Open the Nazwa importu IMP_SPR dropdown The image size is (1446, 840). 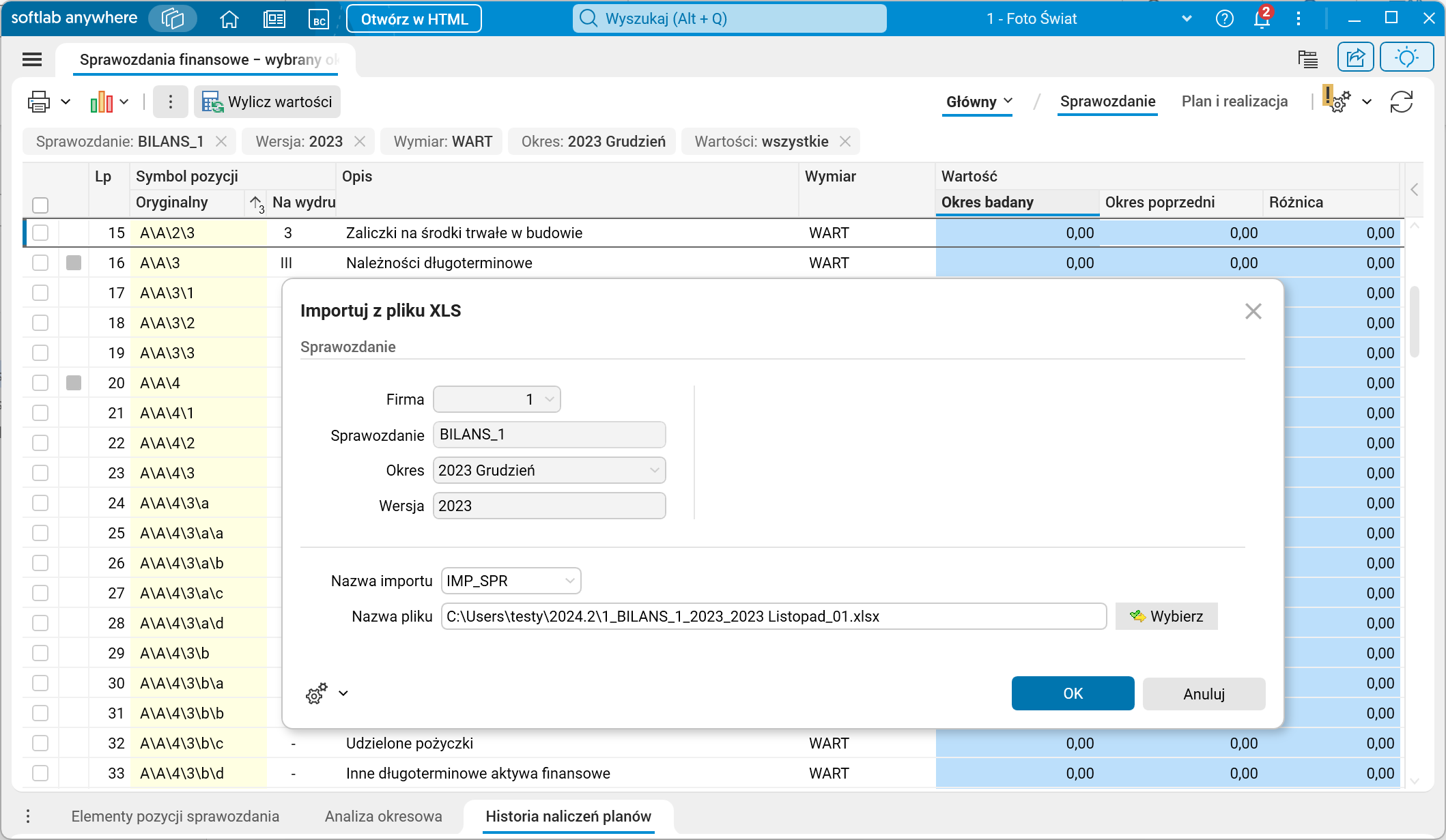coord(569,581)
